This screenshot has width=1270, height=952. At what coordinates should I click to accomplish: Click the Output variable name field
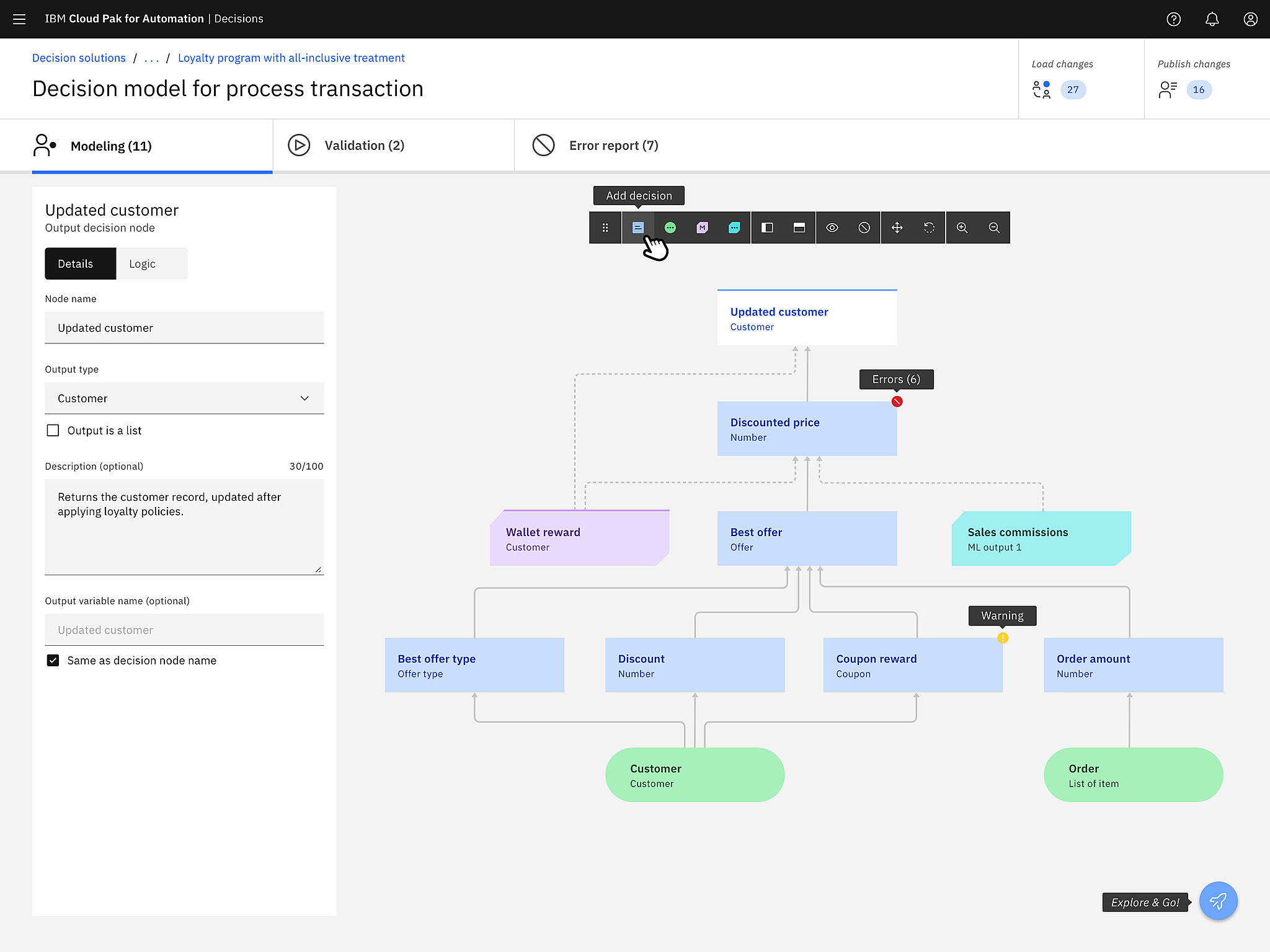coord(184,630)
